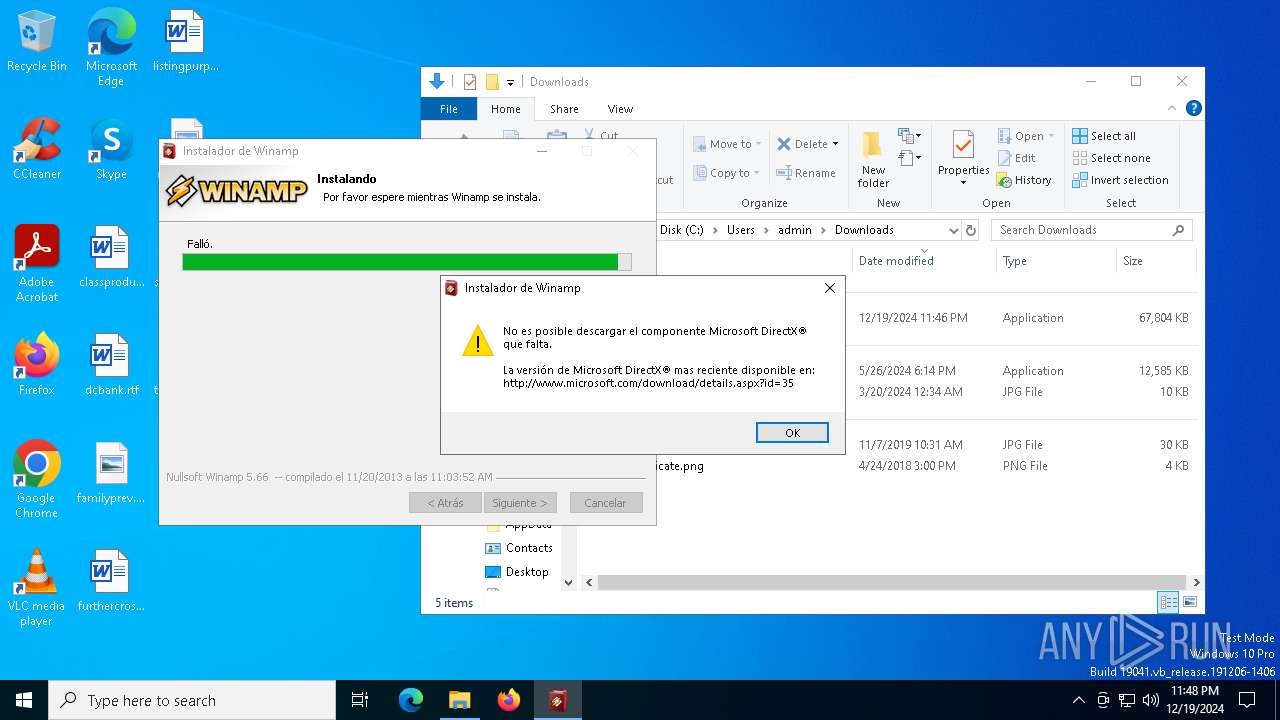The width and height of the screenshot is (1280, 720).
Task: Click the History icon in ribbon
Action: [x=1004, y=180]
